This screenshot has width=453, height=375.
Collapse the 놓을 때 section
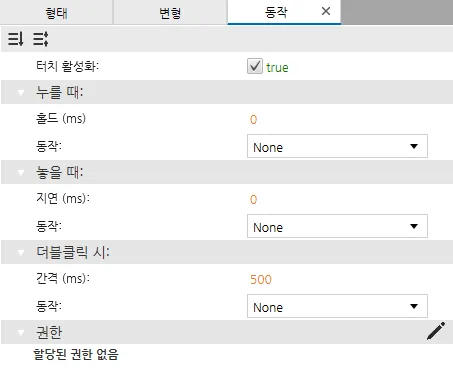[21, 172]
